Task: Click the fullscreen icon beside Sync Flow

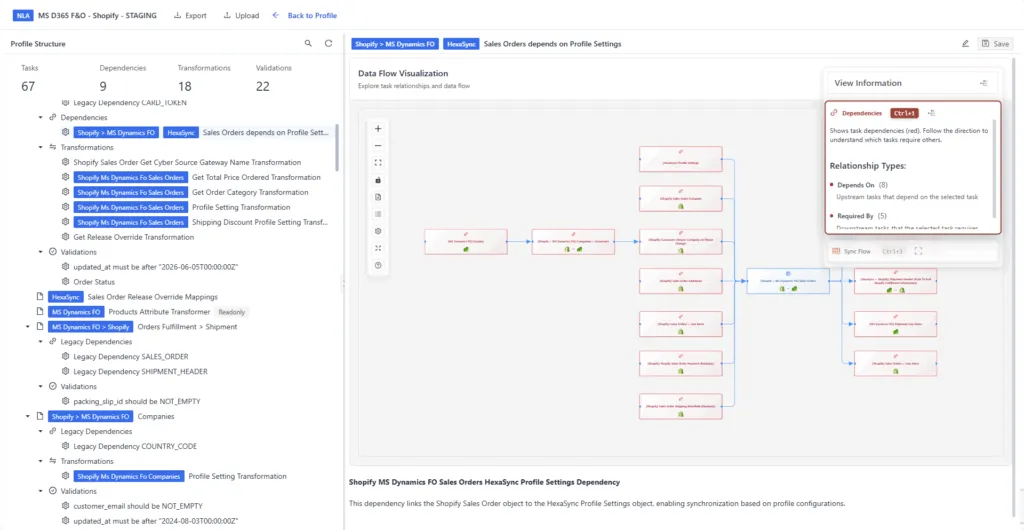Action: click(x=918, y=251)
